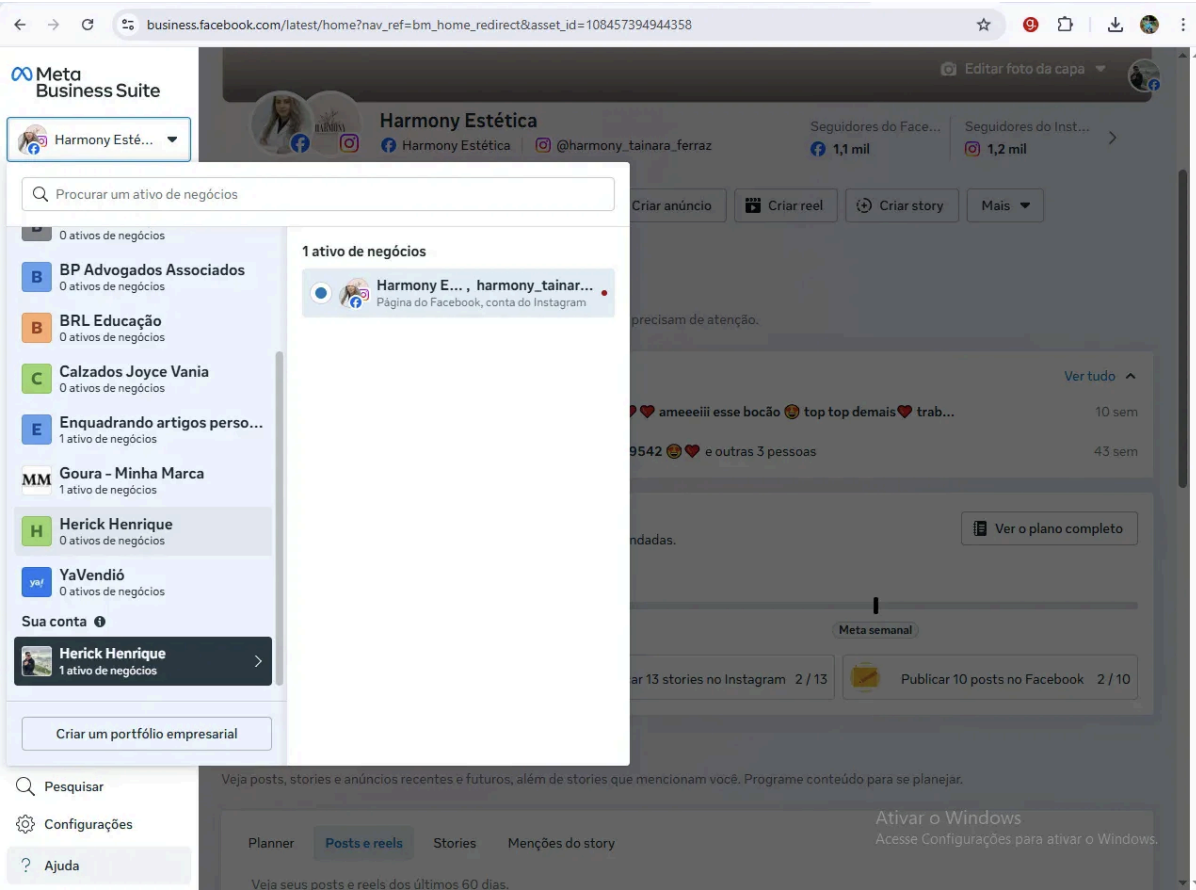Click the Instagram badge on profile picture
Screen dimensions: 1196x890
click(x=349, y=143)
